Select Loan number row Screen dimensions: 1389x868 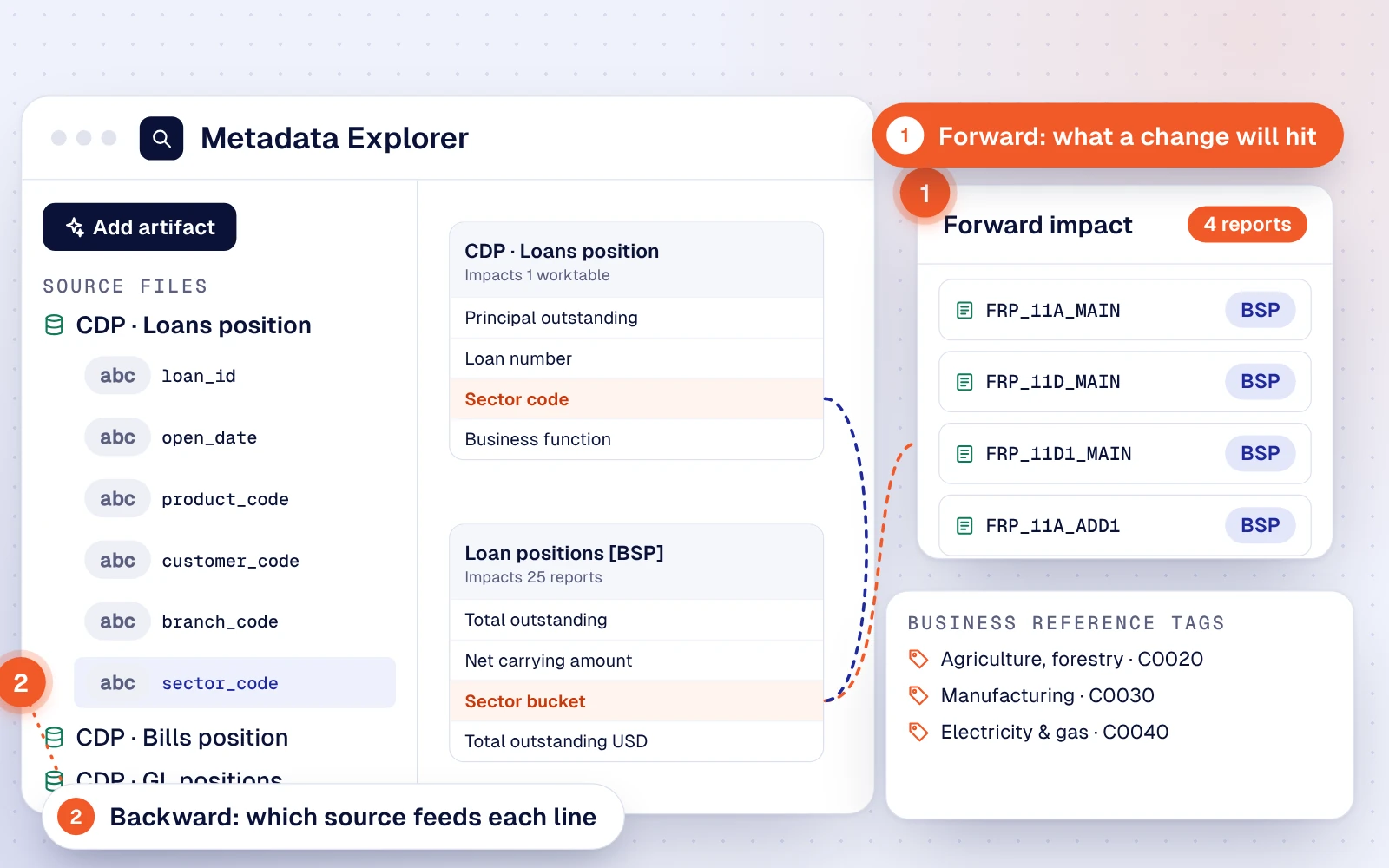[x=636, y=358]
